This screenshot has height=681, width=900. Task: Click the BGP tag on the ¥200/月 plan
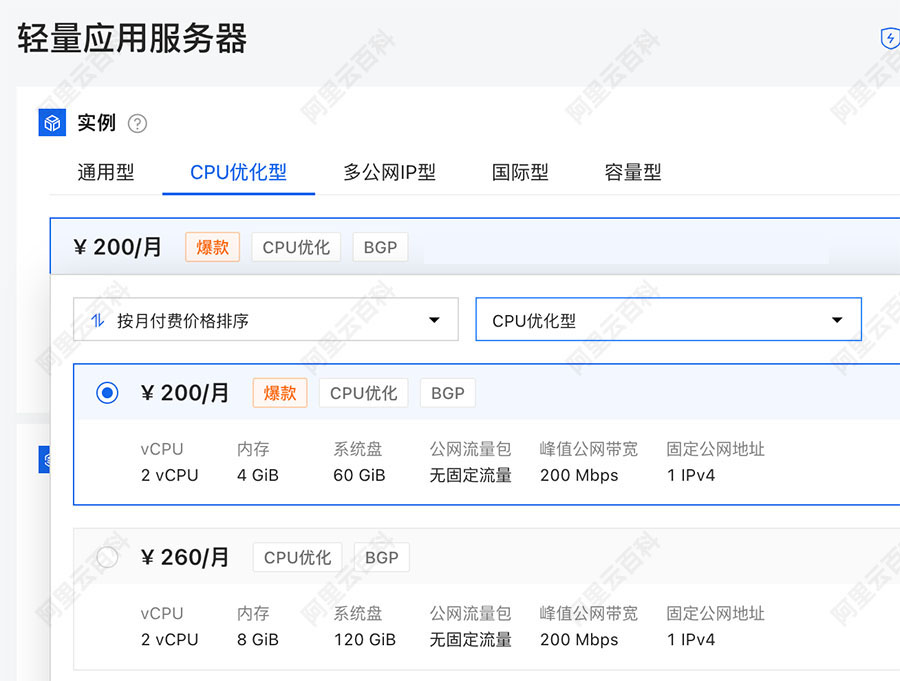(447, 393)
